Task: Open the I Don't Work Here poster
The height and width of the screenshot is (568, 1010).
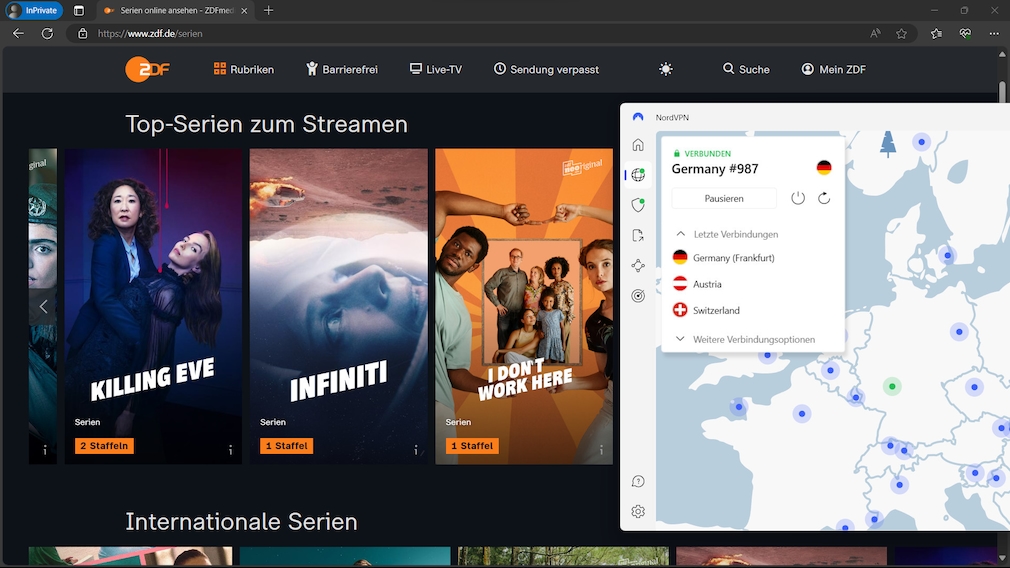Action: 524,307
